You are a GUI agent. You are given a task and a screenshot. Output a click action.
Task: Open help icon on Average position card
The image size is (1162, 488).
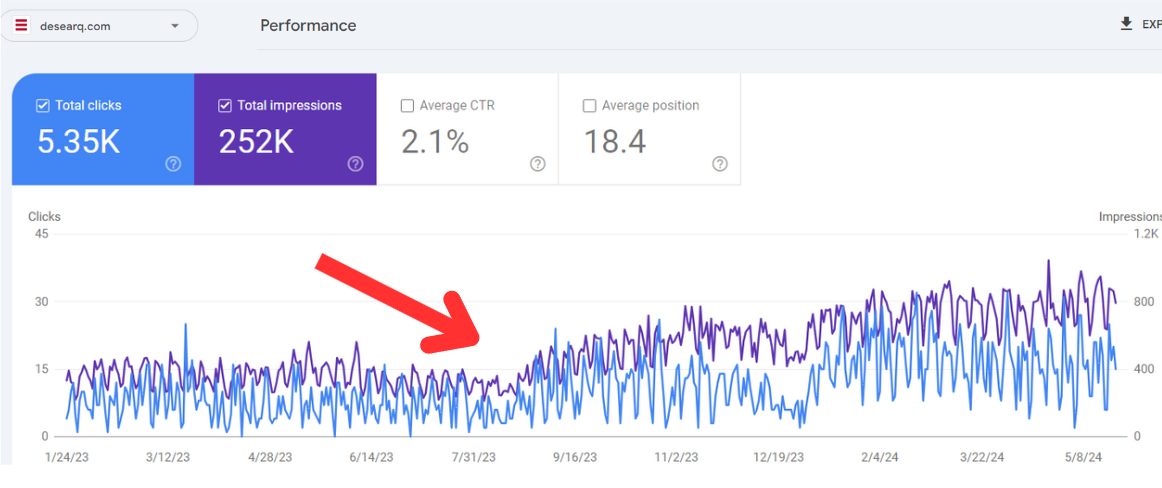click(x=719, y=164)
